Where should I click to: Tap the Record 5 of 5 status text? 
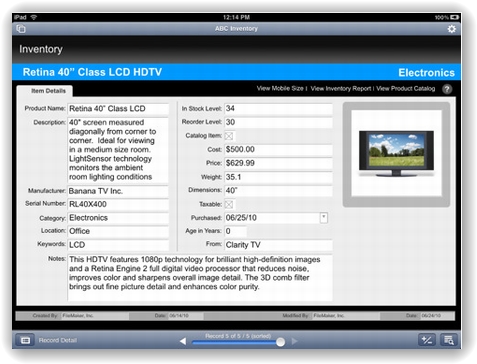point(238,336)
